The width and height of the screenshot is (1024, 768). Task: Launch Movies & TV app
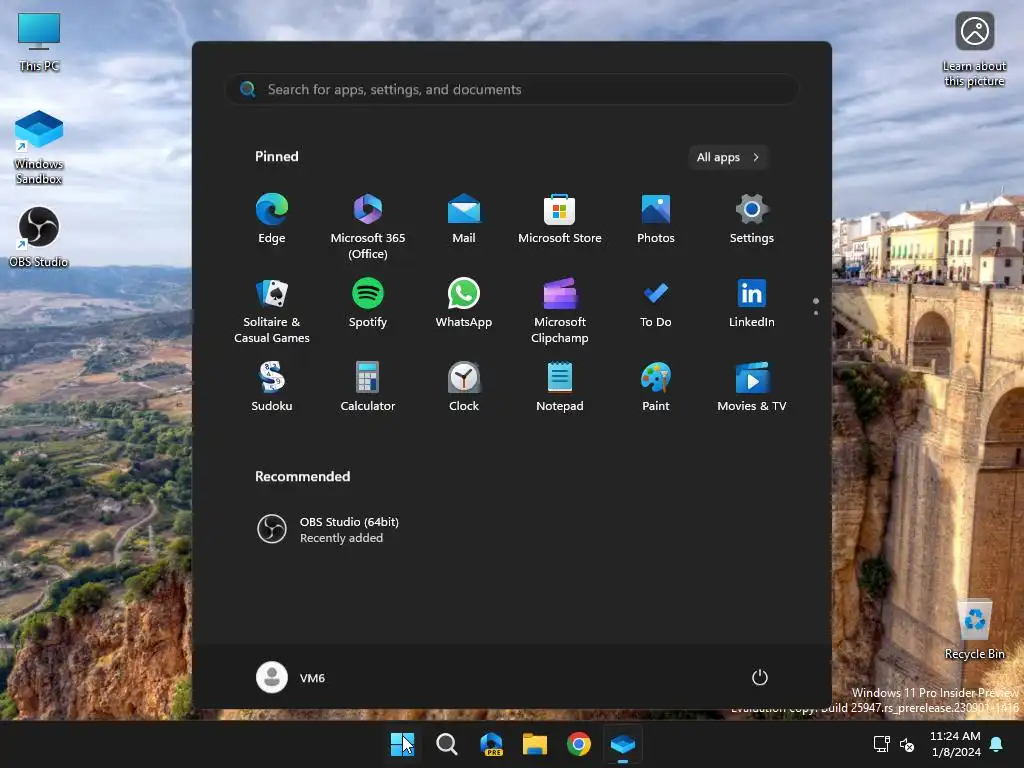click(752, 387)
